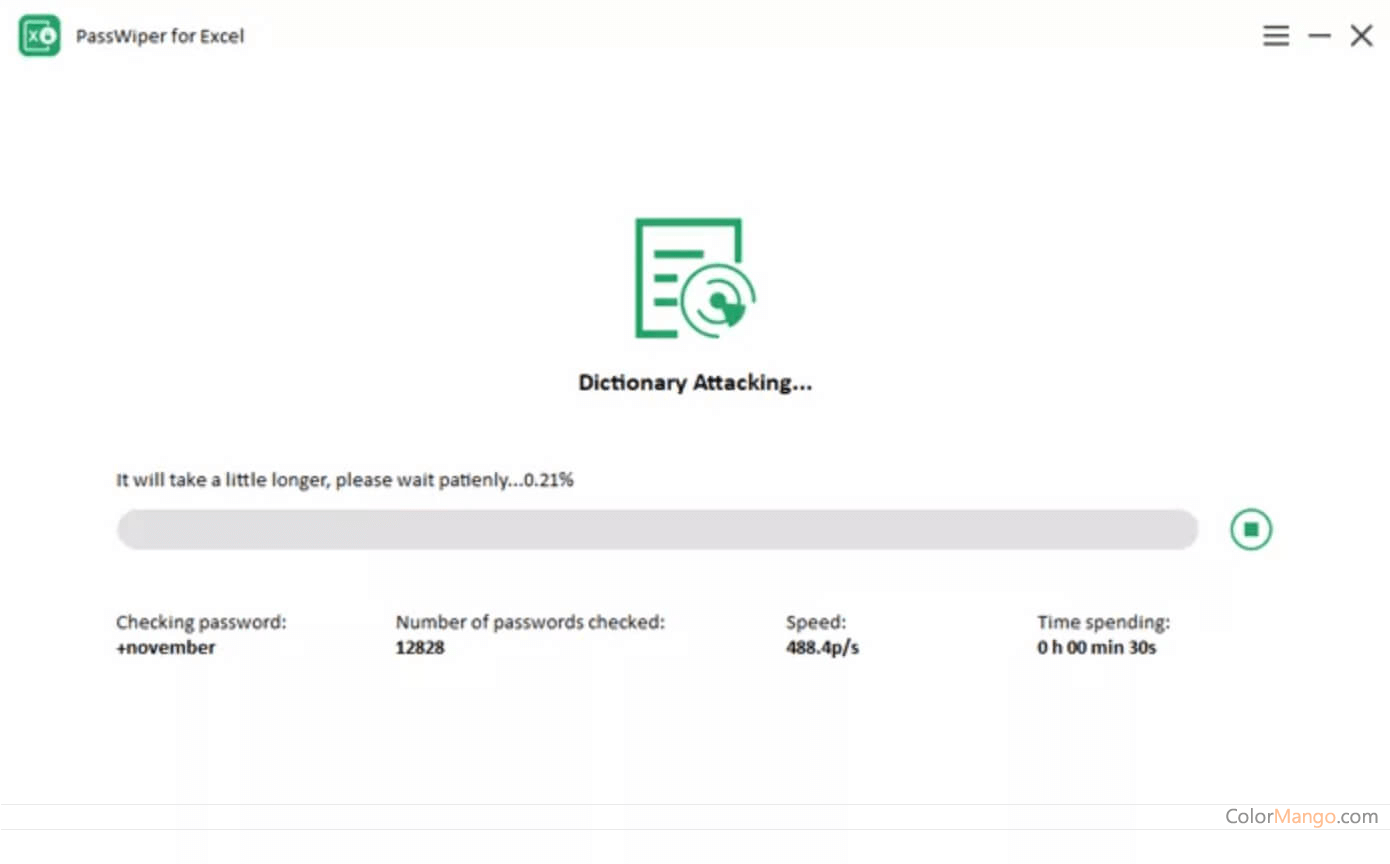1390x864 pixels.
Task: Click the PassWiper green app logo
Action: point(40,36)
